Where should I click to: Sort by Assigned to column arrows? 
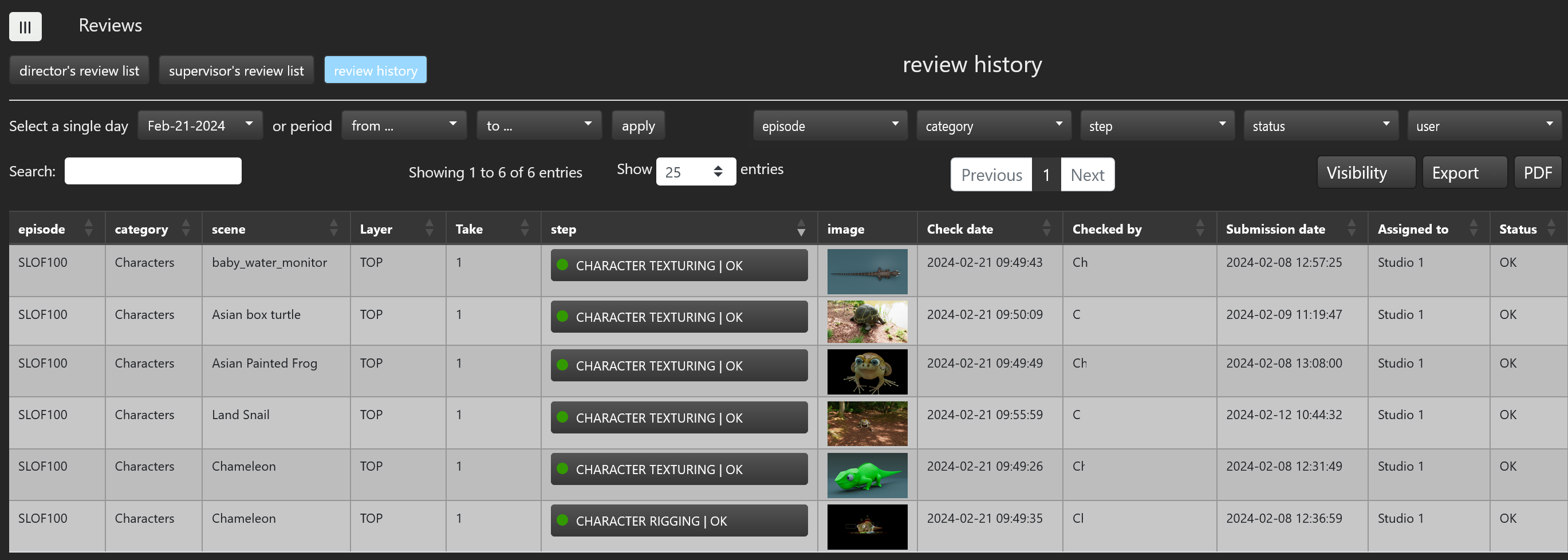[1473, 228]
